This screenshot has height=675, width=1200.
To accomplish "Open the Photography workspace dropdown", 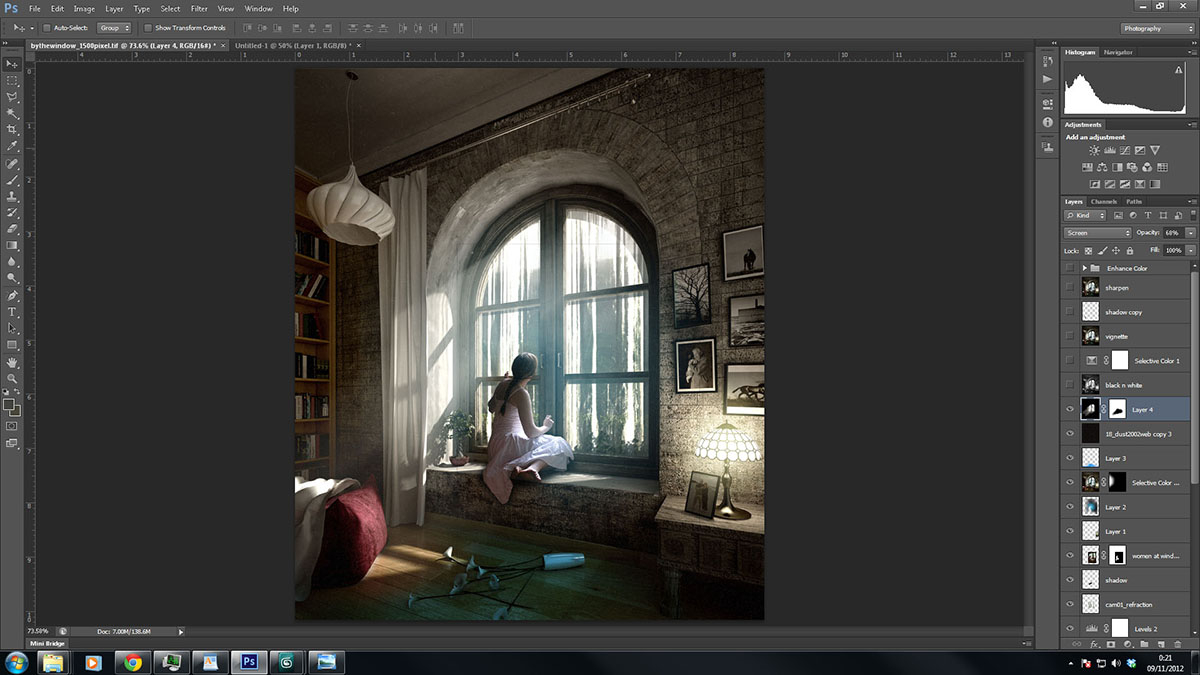I will pos(1158,29).
